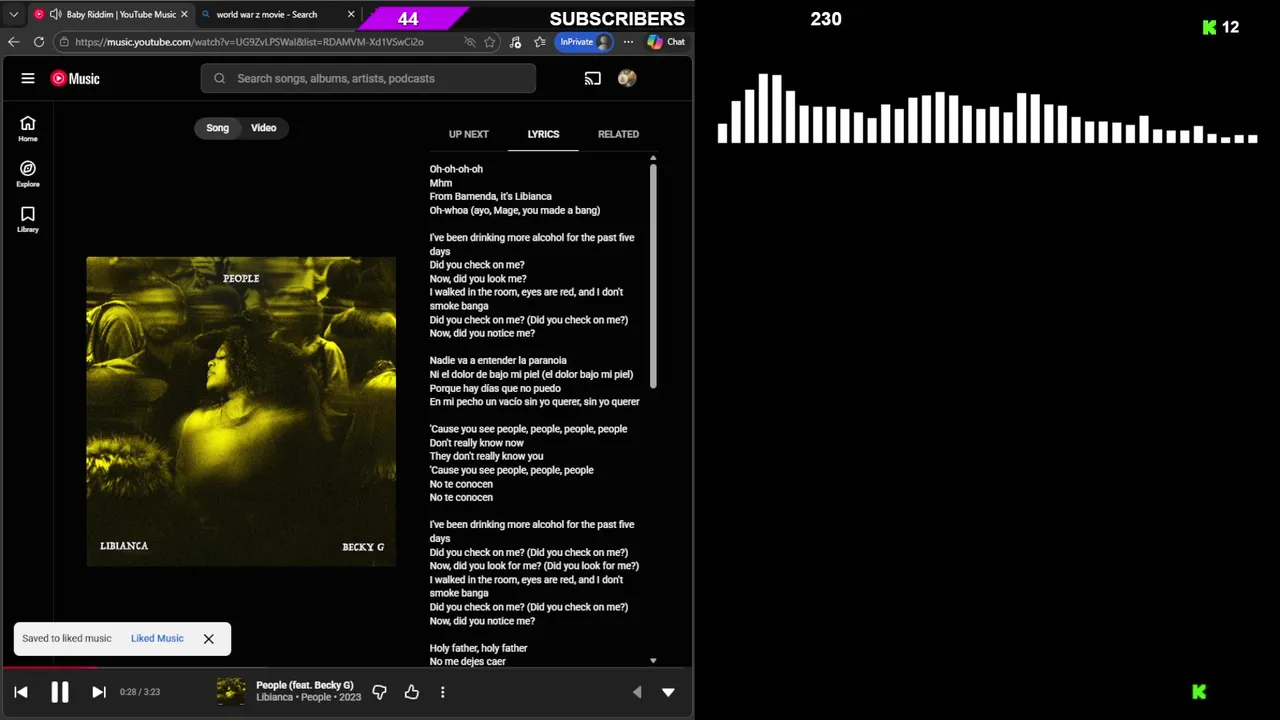Open Library in the sidebar
Screen dimensions: 1280x720
tap(28, 219)
